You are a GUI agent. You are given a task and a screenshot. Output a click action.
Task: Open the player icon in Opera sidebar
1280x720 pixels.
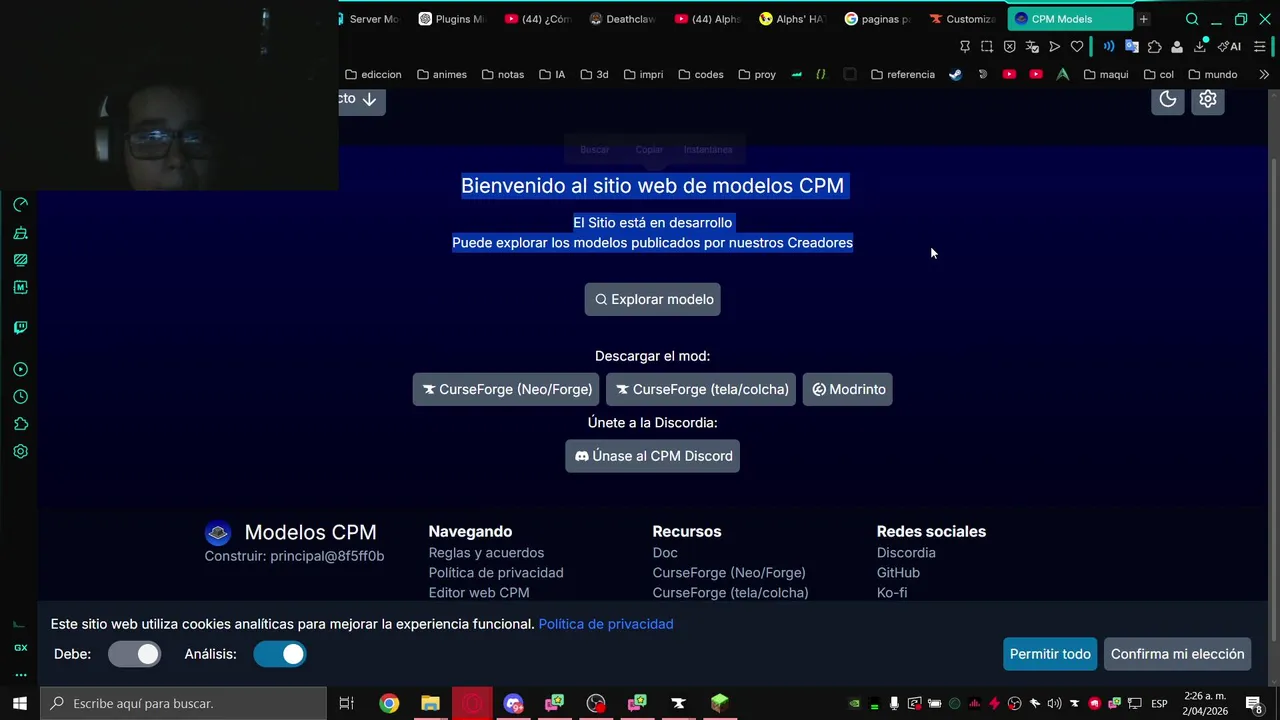20,370
